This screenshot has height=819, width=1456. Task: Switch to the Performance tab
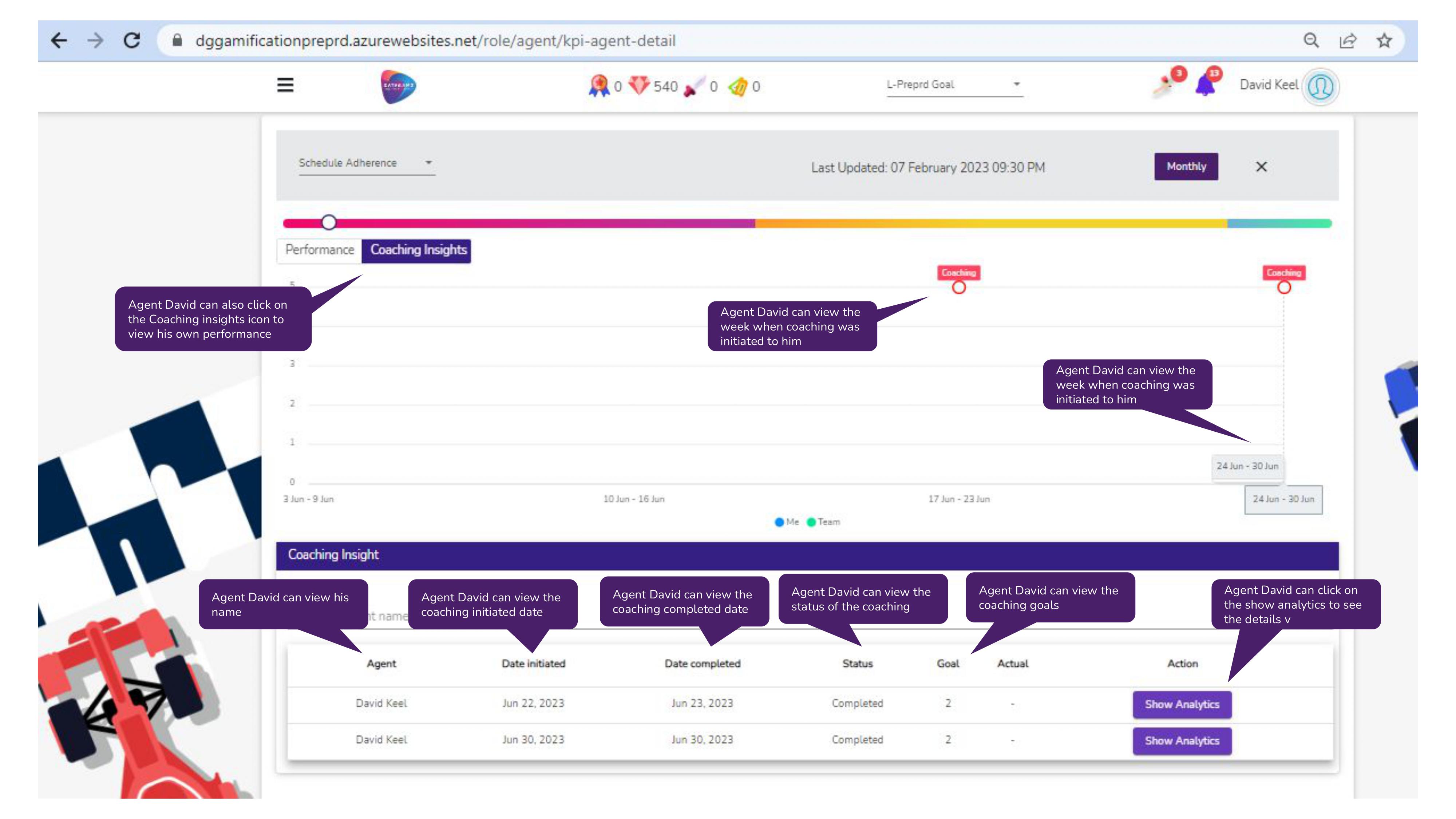[x=319, y=250]
